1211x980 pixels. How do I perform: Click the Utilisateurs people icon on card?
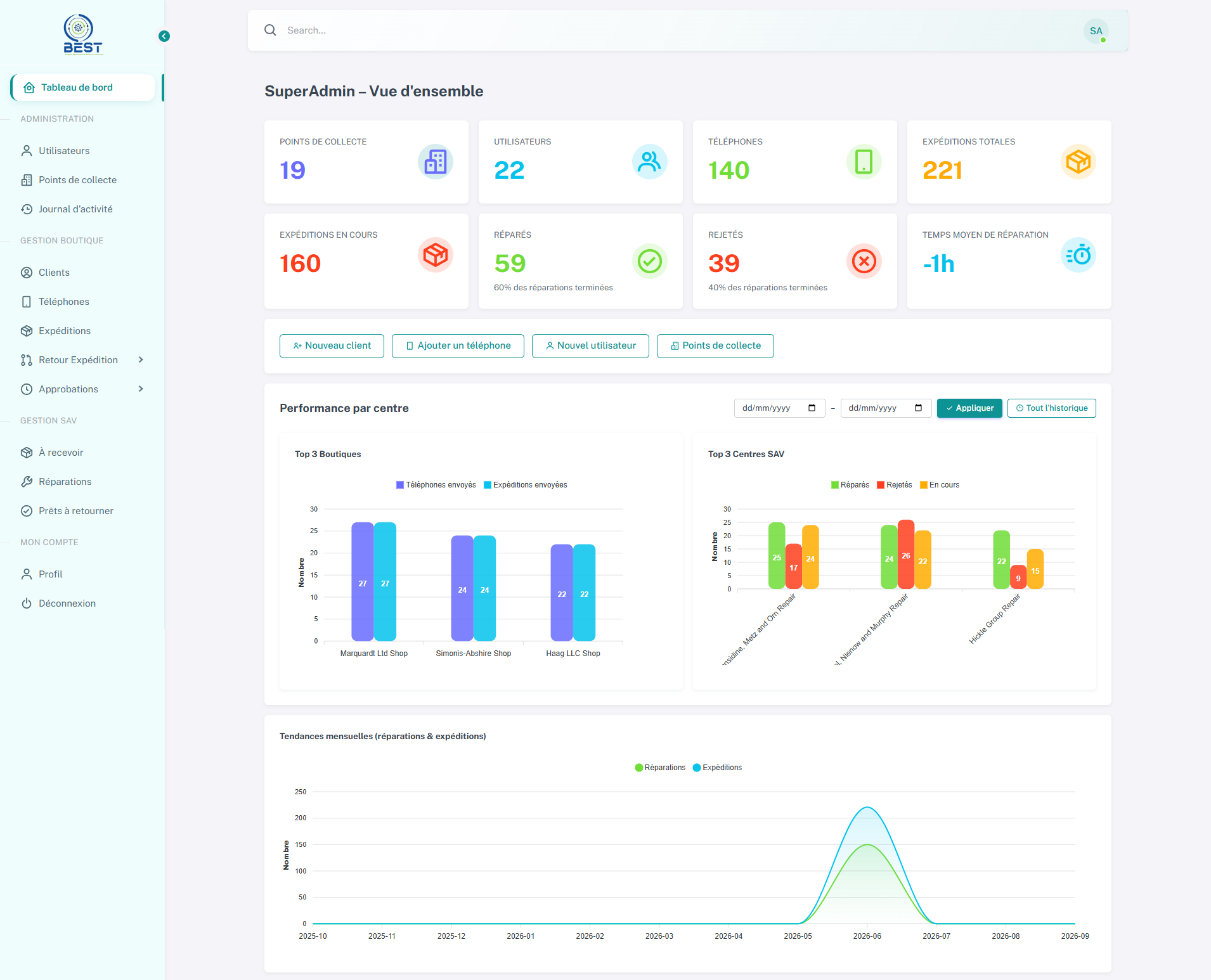650,162
